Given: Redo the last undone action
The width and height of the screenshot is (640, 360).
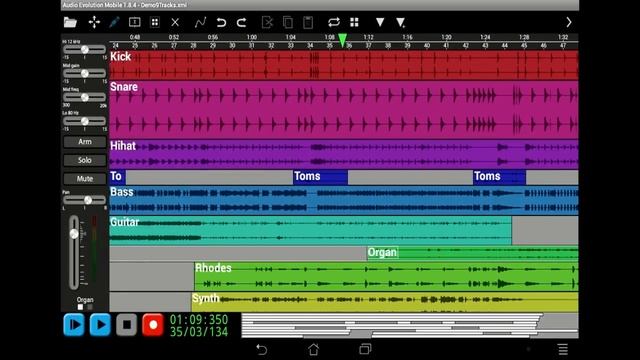Looking at the screenshot, I should tap(242, 22).
